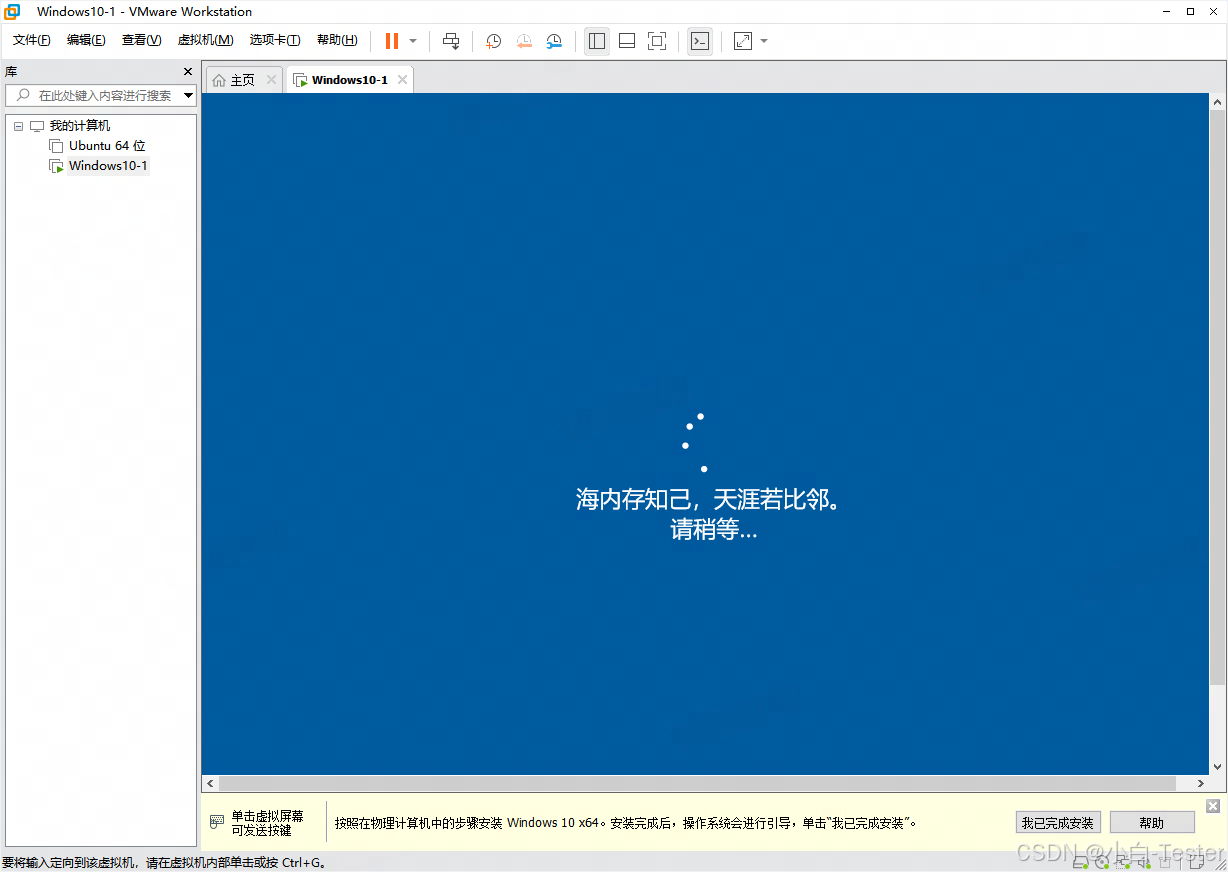Close the Windows10-1 tab
Viewport: 1228px width, 872px height.
[x=402, y=80]
